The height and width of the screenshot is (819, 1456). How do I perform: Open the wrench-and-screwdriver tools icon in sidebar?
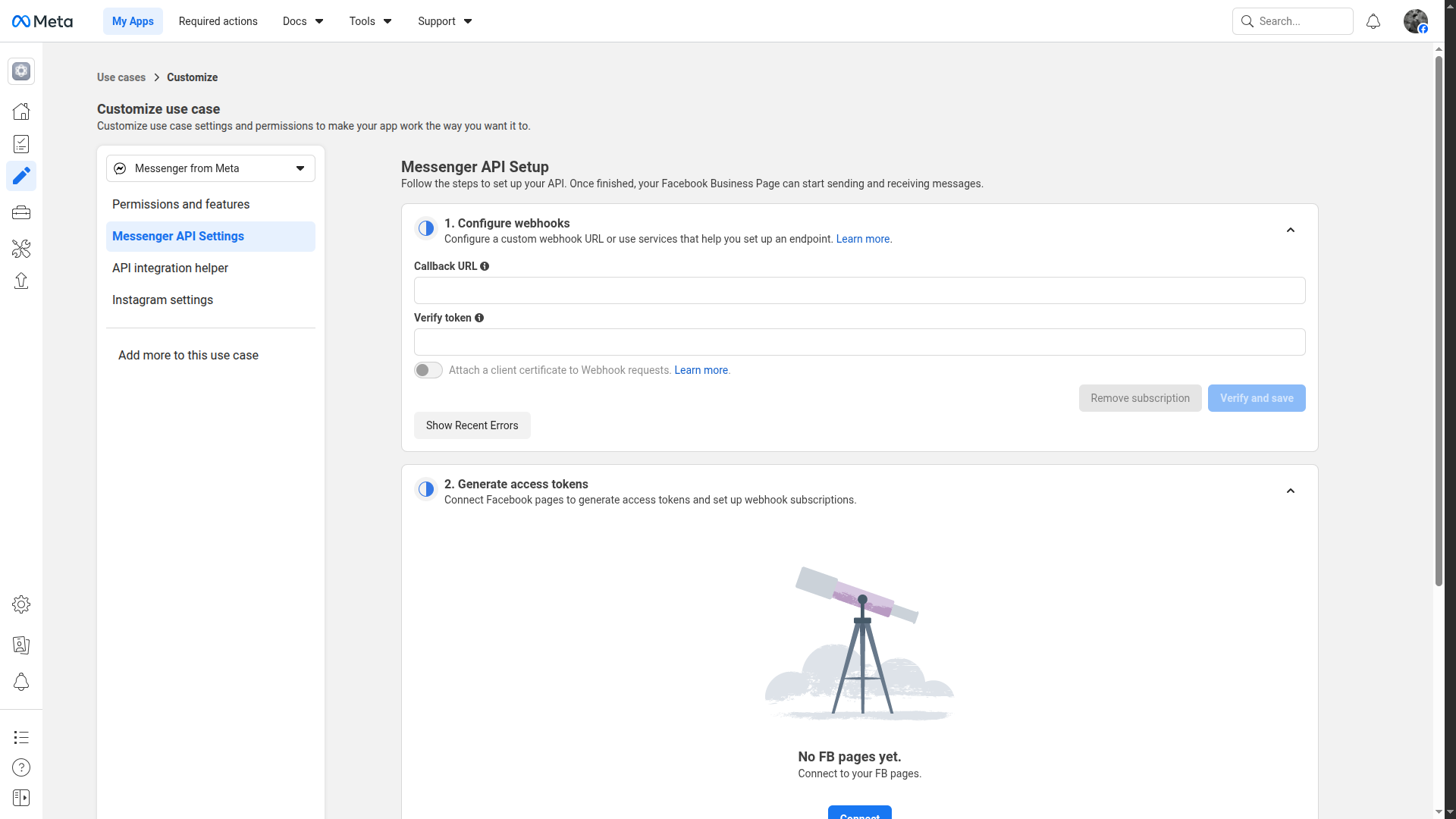[21, 249]
